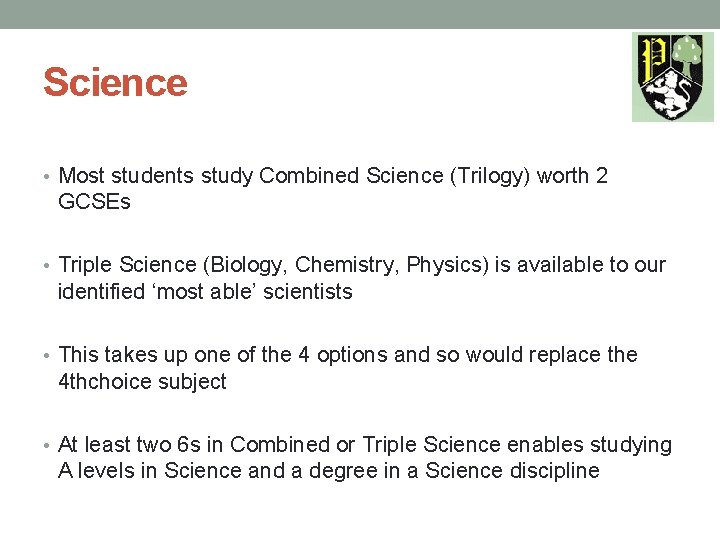Viewport: 720px width, 540px height.
Task: Click the word 'GCSEs'
Action: click(94, 203)
